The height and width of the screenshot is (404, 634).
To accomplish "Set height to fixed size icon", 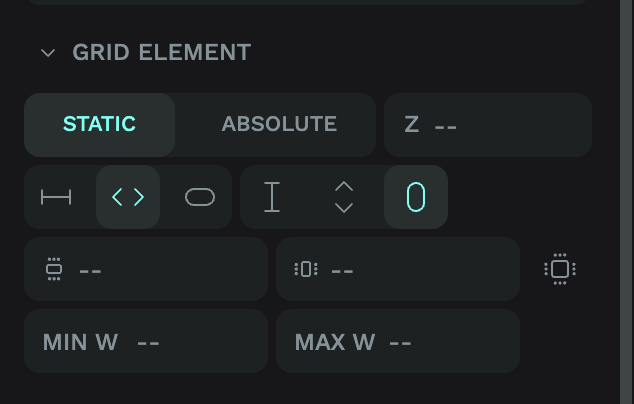I will (272, 197).
